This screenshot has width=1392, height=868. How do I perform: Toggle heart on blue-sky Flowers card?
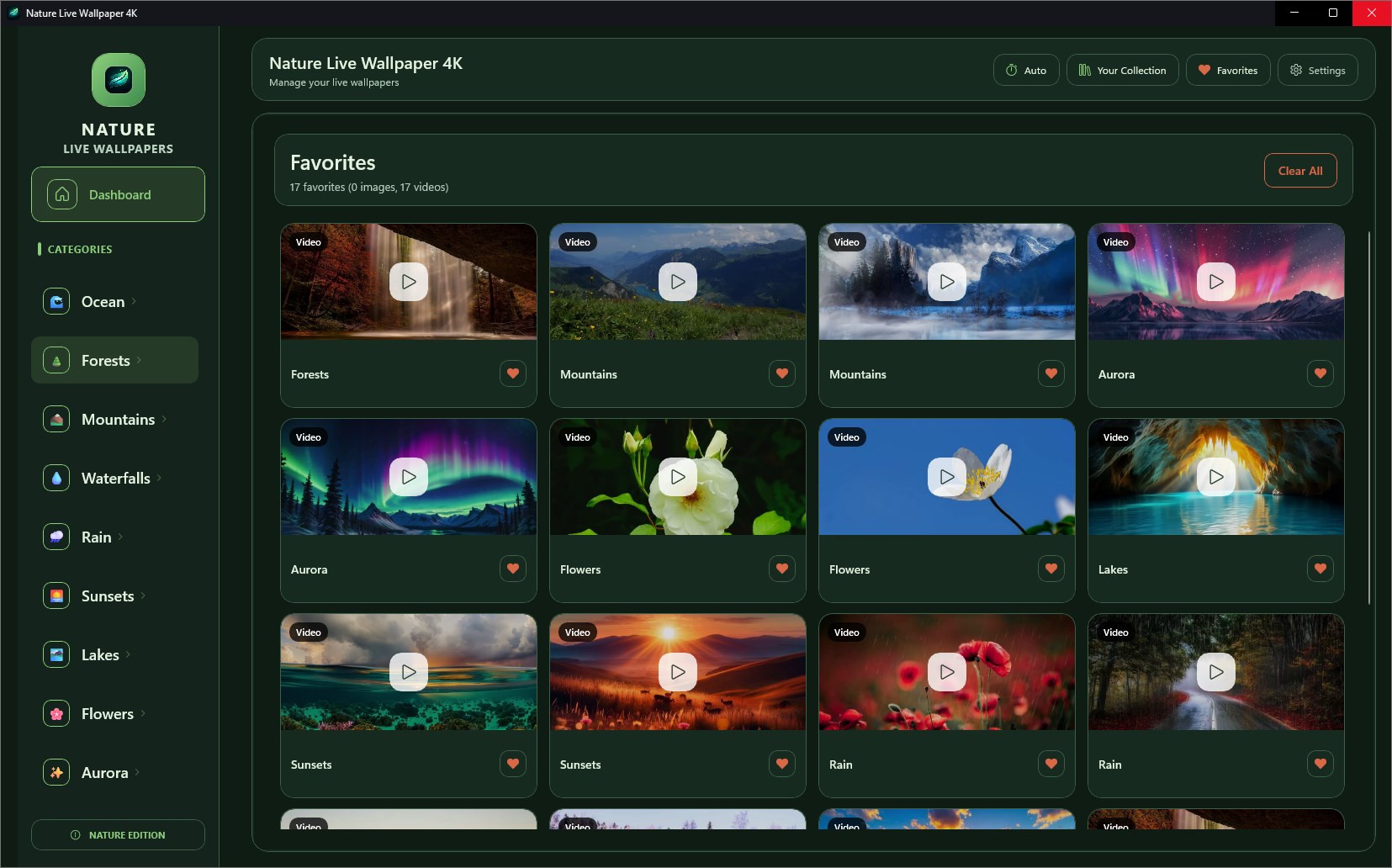1051,569
